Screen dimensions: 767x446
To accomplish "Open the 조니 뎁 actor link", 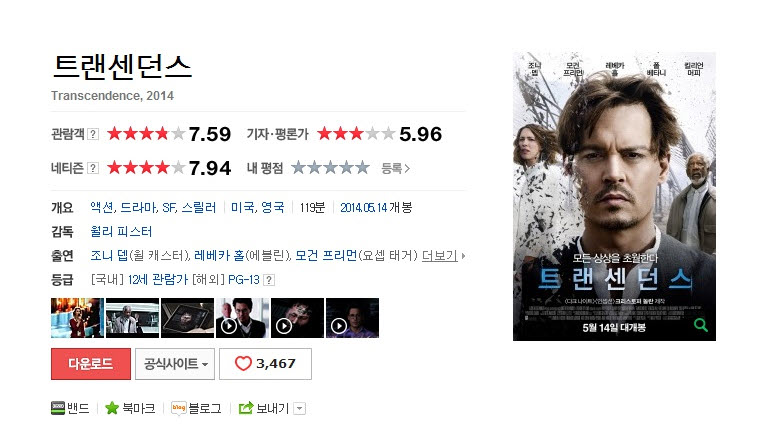I will (x=109, y=255).
